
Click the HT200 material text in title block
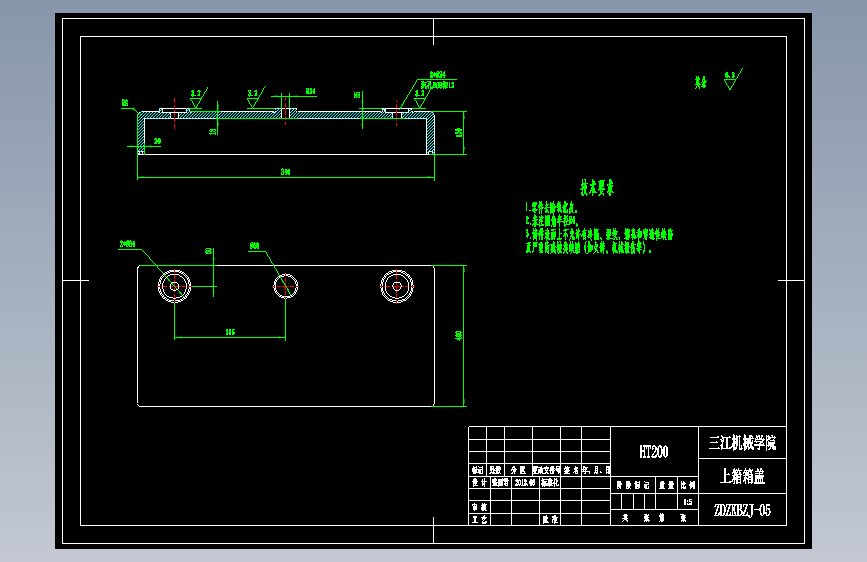654,452
